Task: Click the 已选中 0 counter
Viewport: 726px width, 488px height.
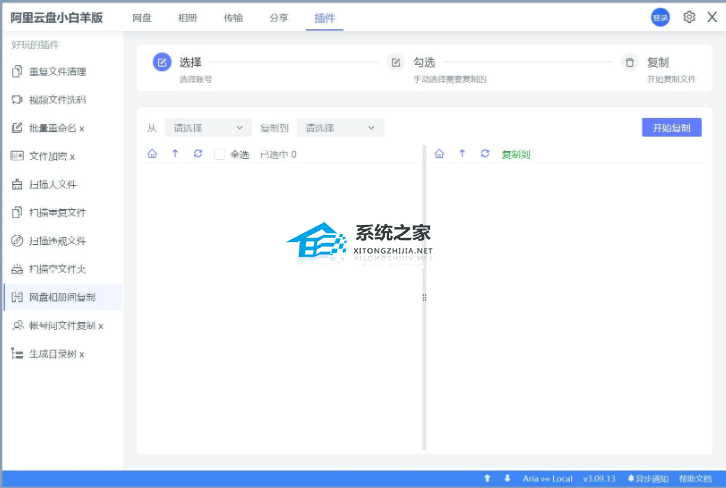Action: 278,155
